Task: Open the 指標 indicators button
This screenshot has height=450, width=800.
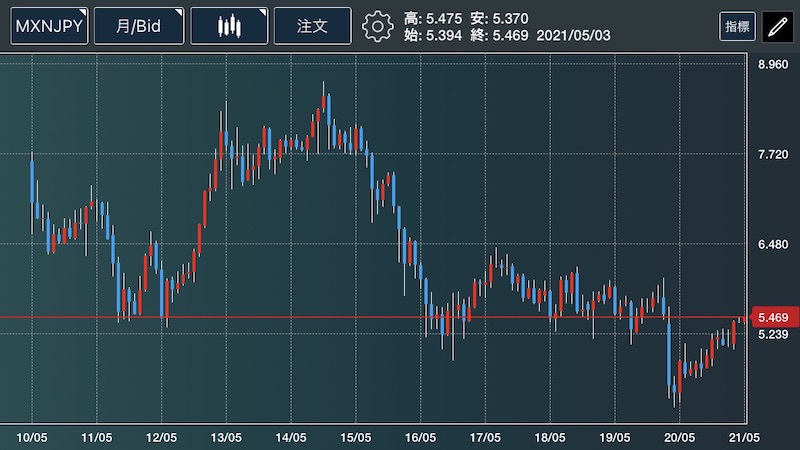Action: pos(737,27)
